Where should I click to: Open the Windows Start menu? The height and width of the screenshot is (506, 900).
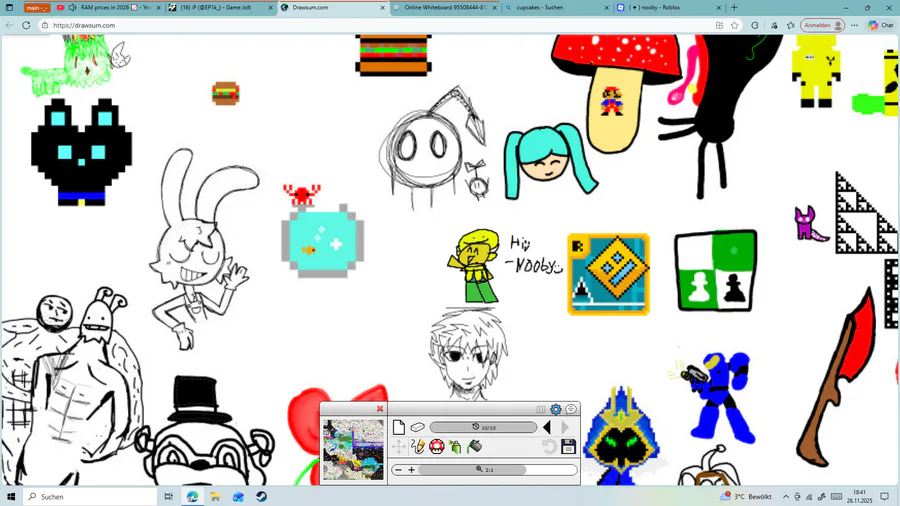click(x=10, y=496)
